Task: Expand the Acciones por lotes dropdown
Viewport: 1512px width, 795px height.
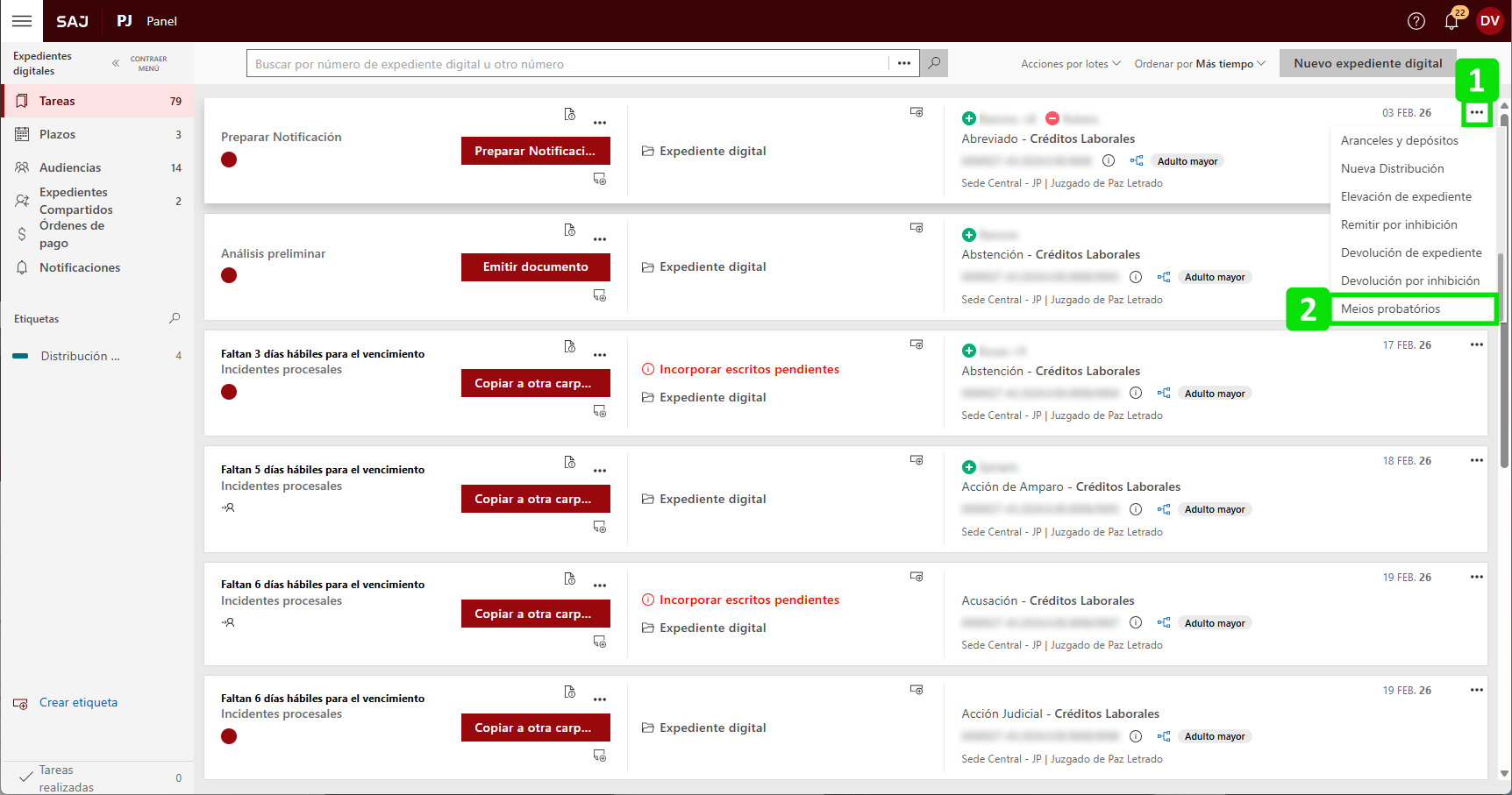Action: coord(1070,64)
